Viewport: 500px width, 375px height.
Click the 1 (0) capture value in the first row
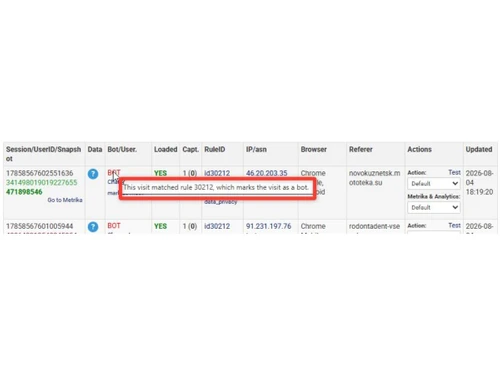pos(190,173)
